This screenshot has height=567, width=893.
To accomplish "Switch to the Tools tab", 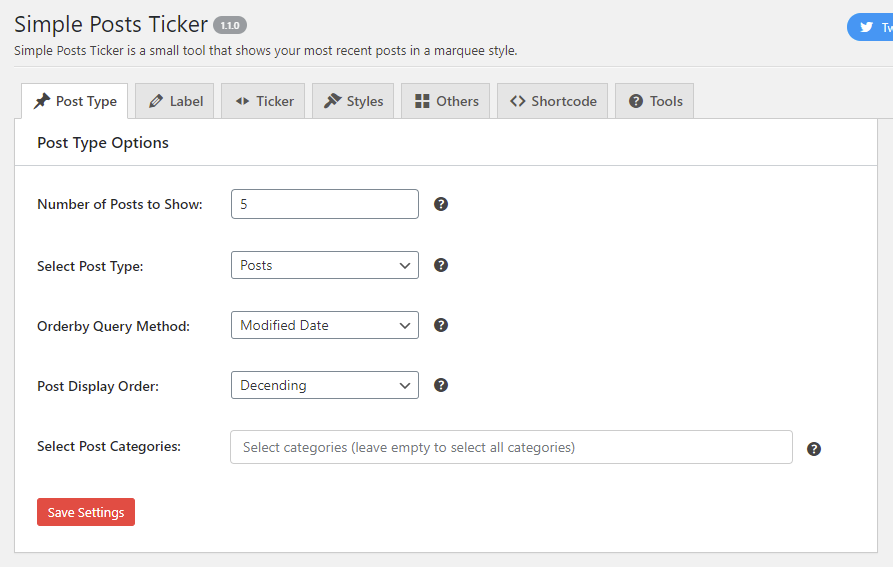I will (x=654, y=101).
